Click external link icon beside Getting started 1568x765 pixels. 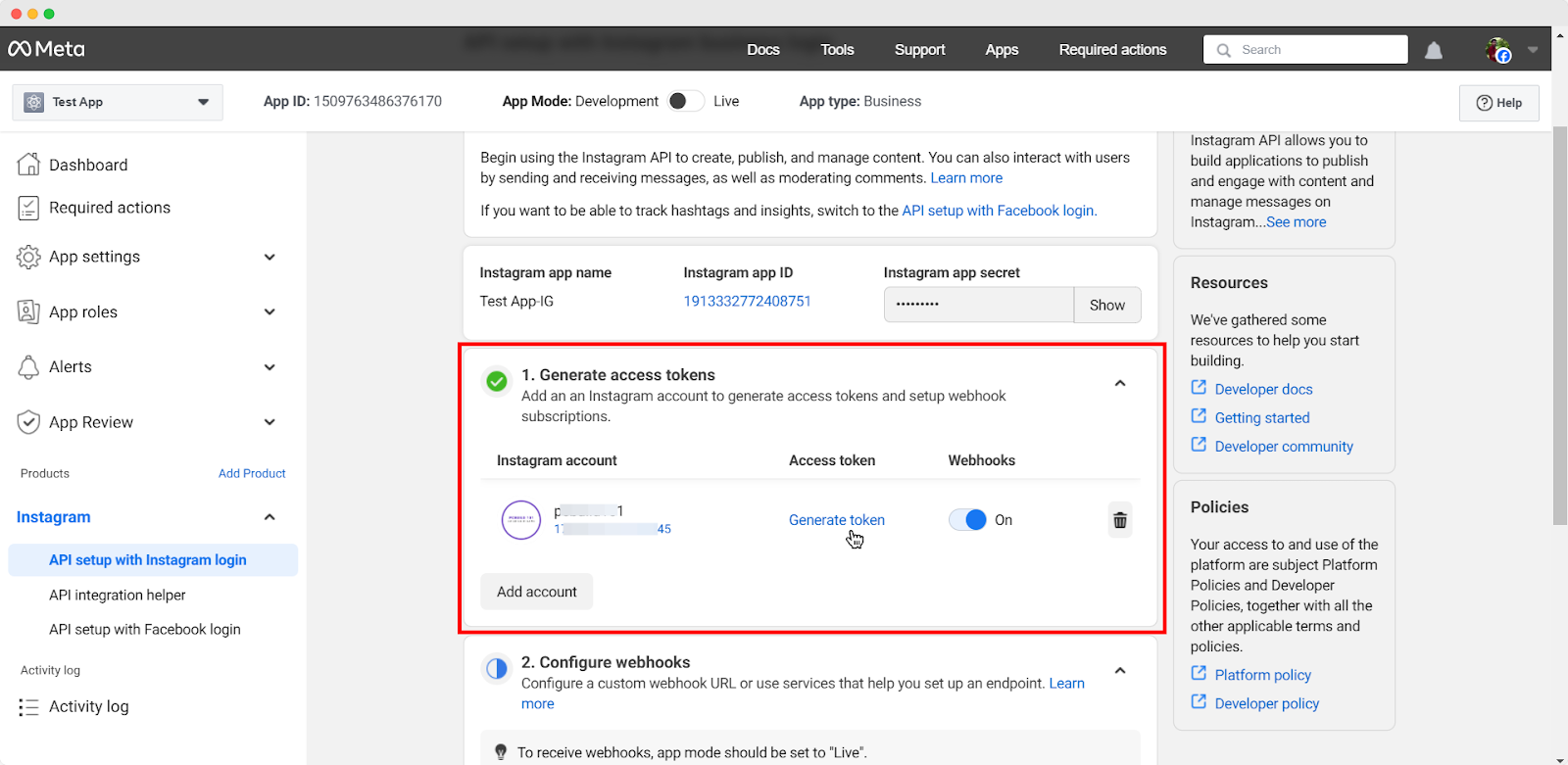(1199, 416)
